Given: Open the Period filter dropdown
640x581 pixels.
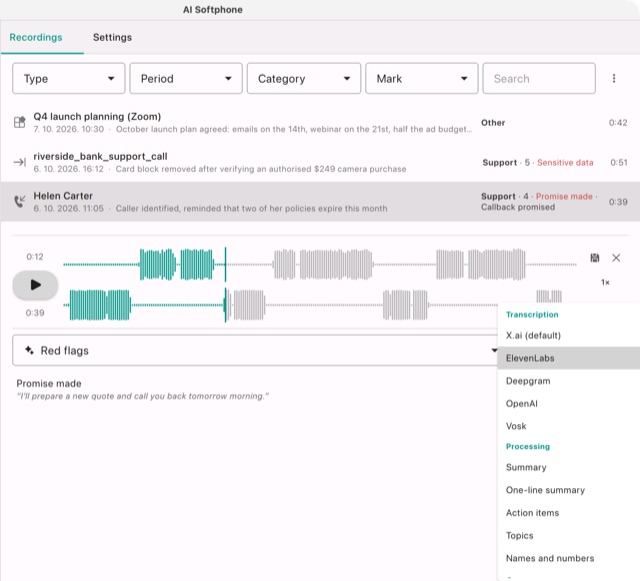Looking at the screenshot, I should (x=186, y=78).
